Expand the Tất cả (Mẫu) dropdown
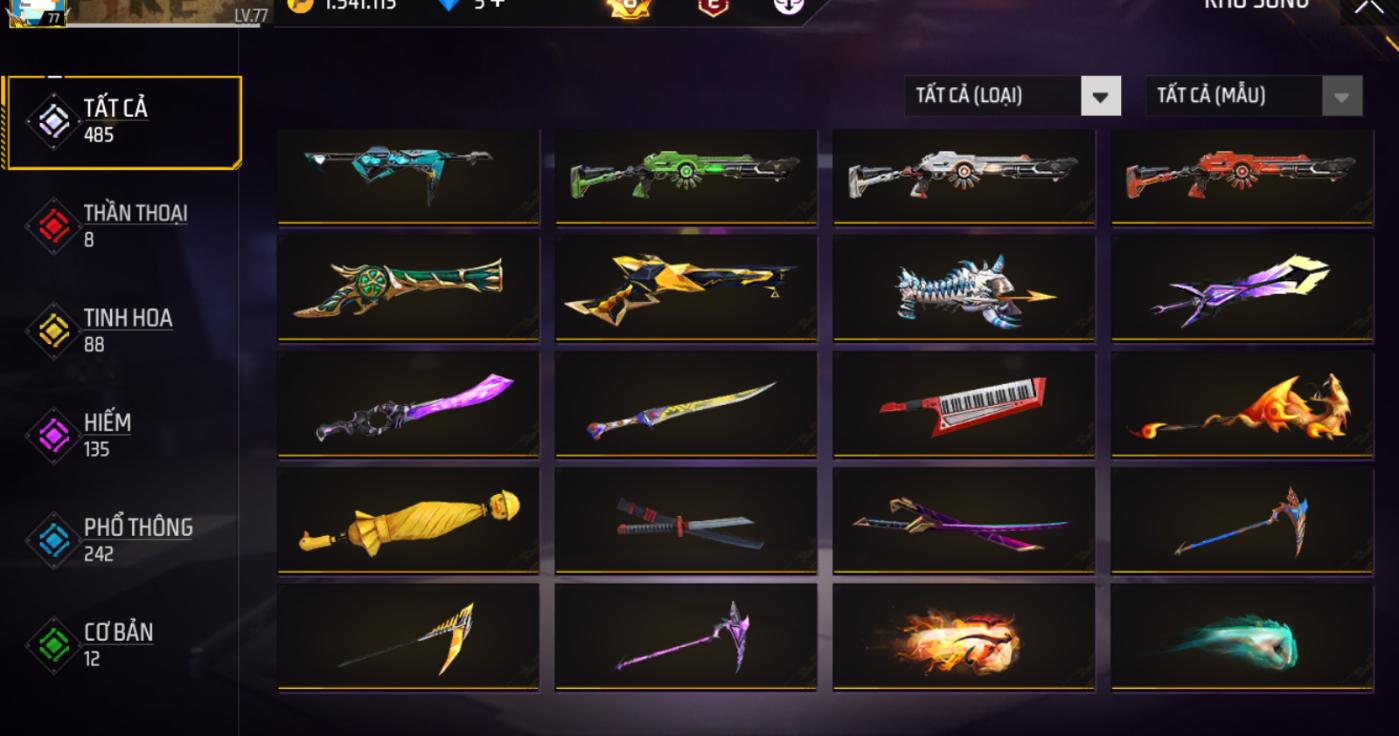 [1341, 96]
